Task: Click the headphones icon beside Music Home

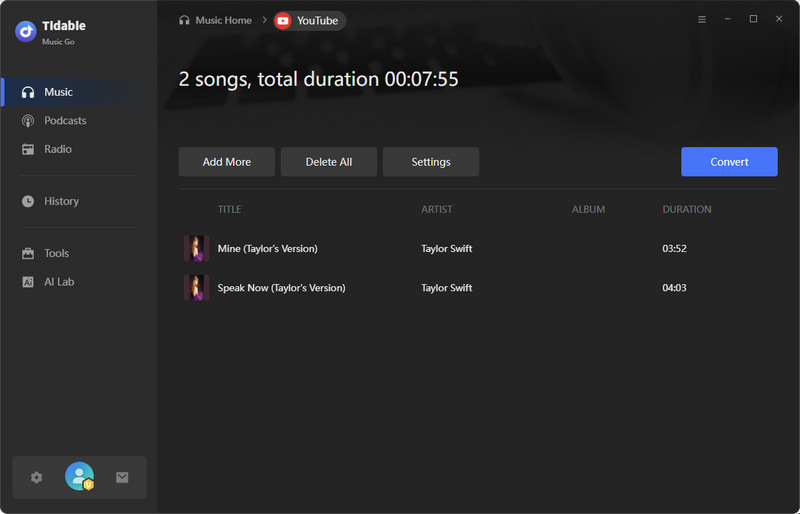Action: click(x=184, y=20)
